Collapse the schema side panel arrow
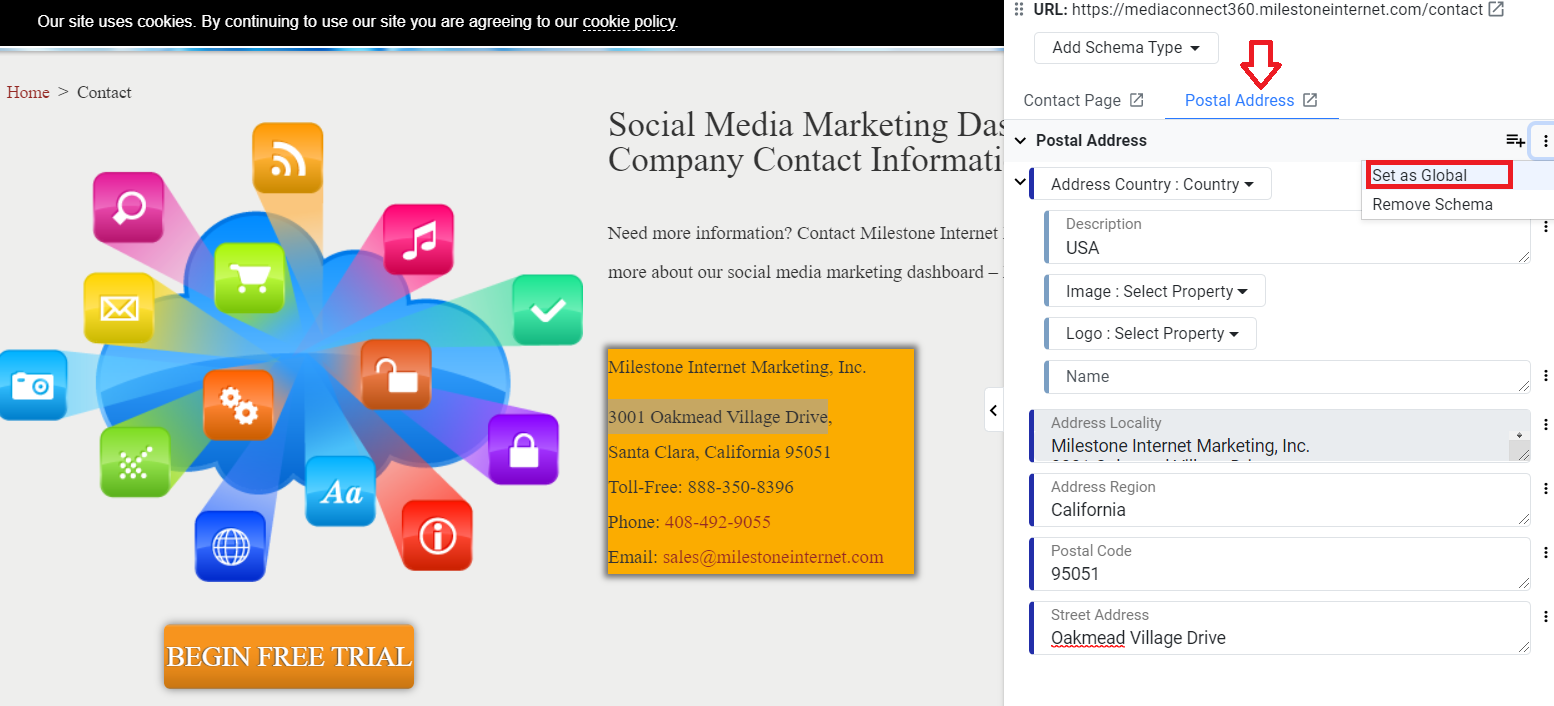Screen dimensions: 1554x706 (993, 410)
